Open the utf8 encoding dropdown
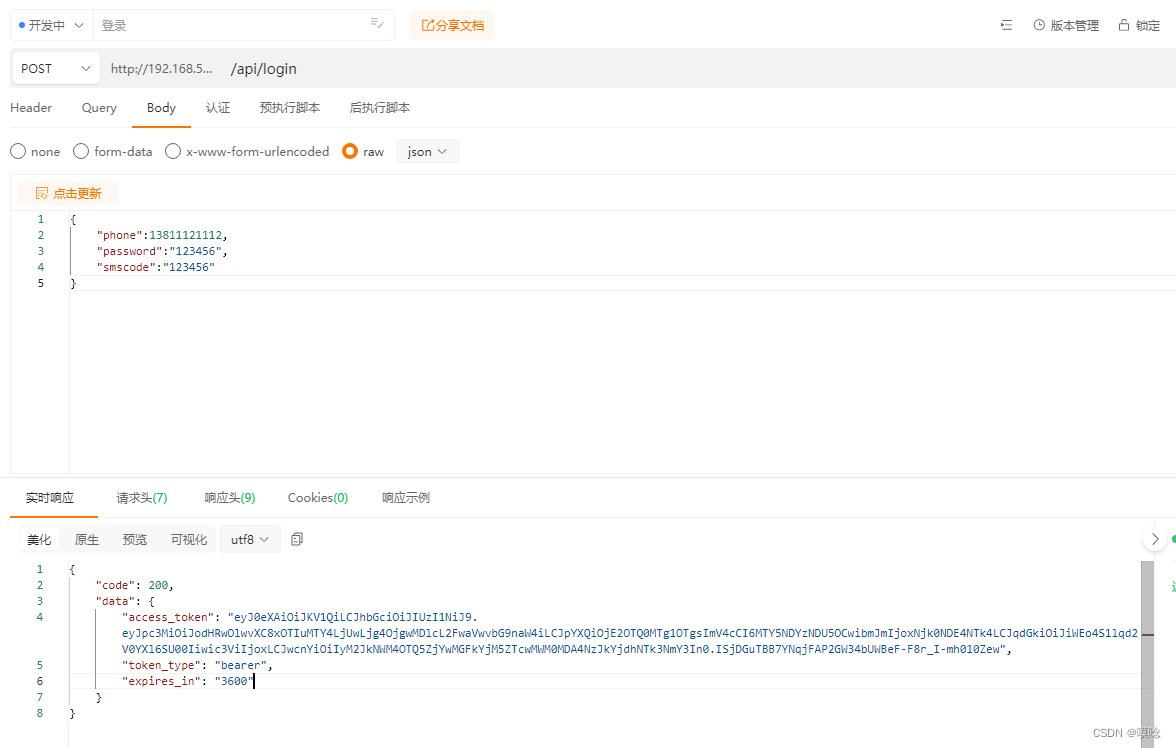The image size is (1176, 748). [x=249, y=538]
